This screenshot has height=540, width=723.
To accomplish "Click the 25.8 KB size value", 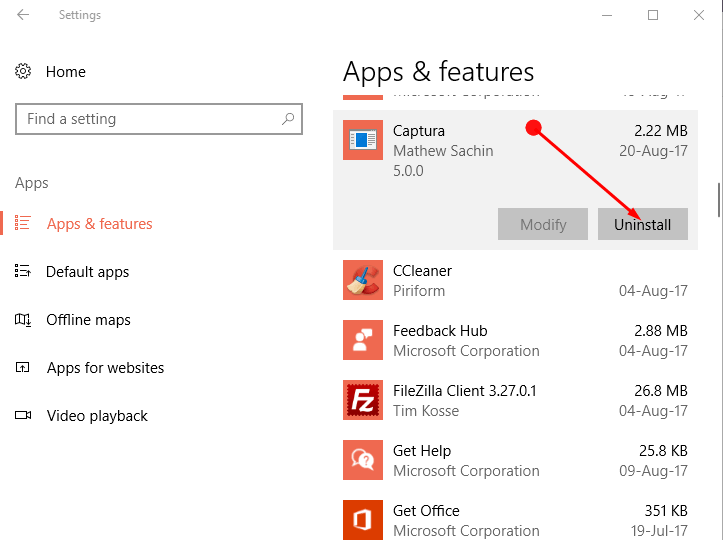I will [x=664, y=451].
